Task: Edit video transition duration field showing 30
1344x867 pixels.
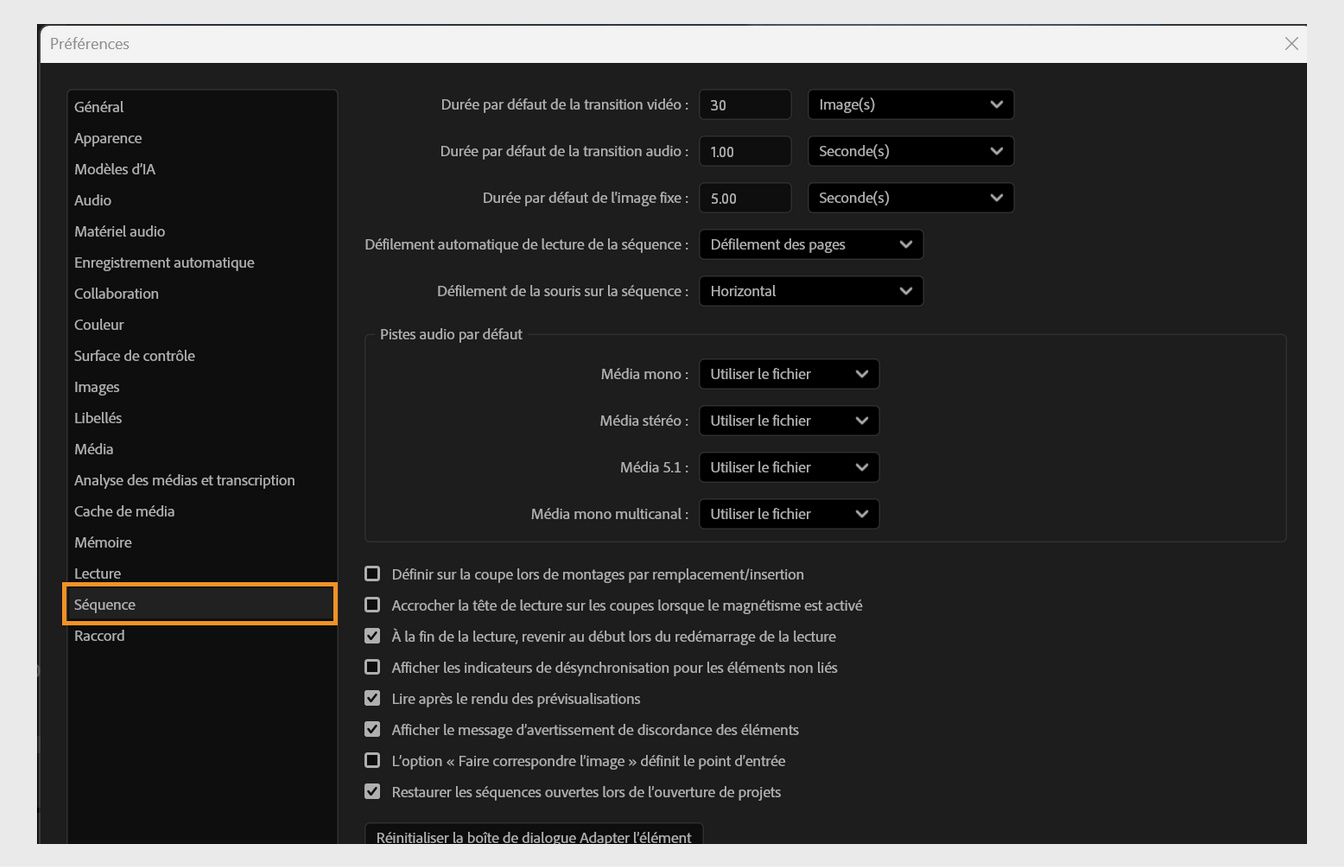Action: pos(745,105)
